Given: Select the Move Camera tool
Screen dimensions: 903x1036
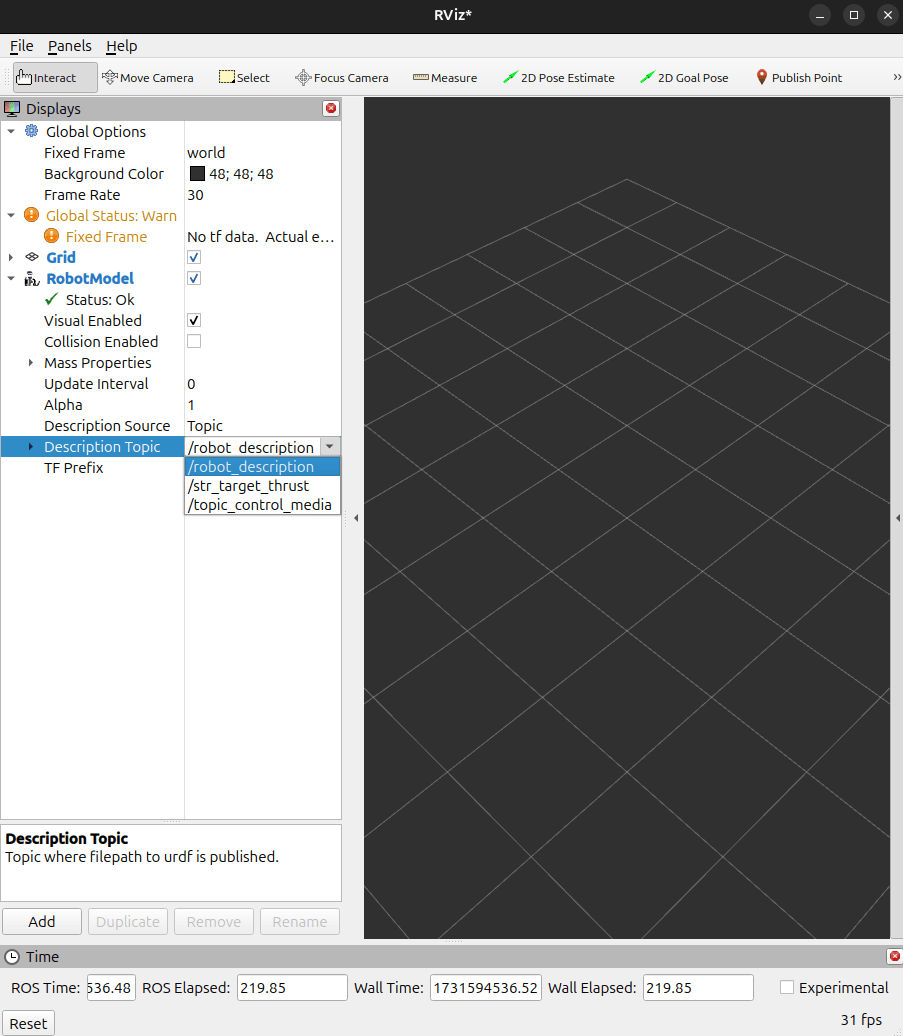Looking at the screenshot, I should coord(148,78).
